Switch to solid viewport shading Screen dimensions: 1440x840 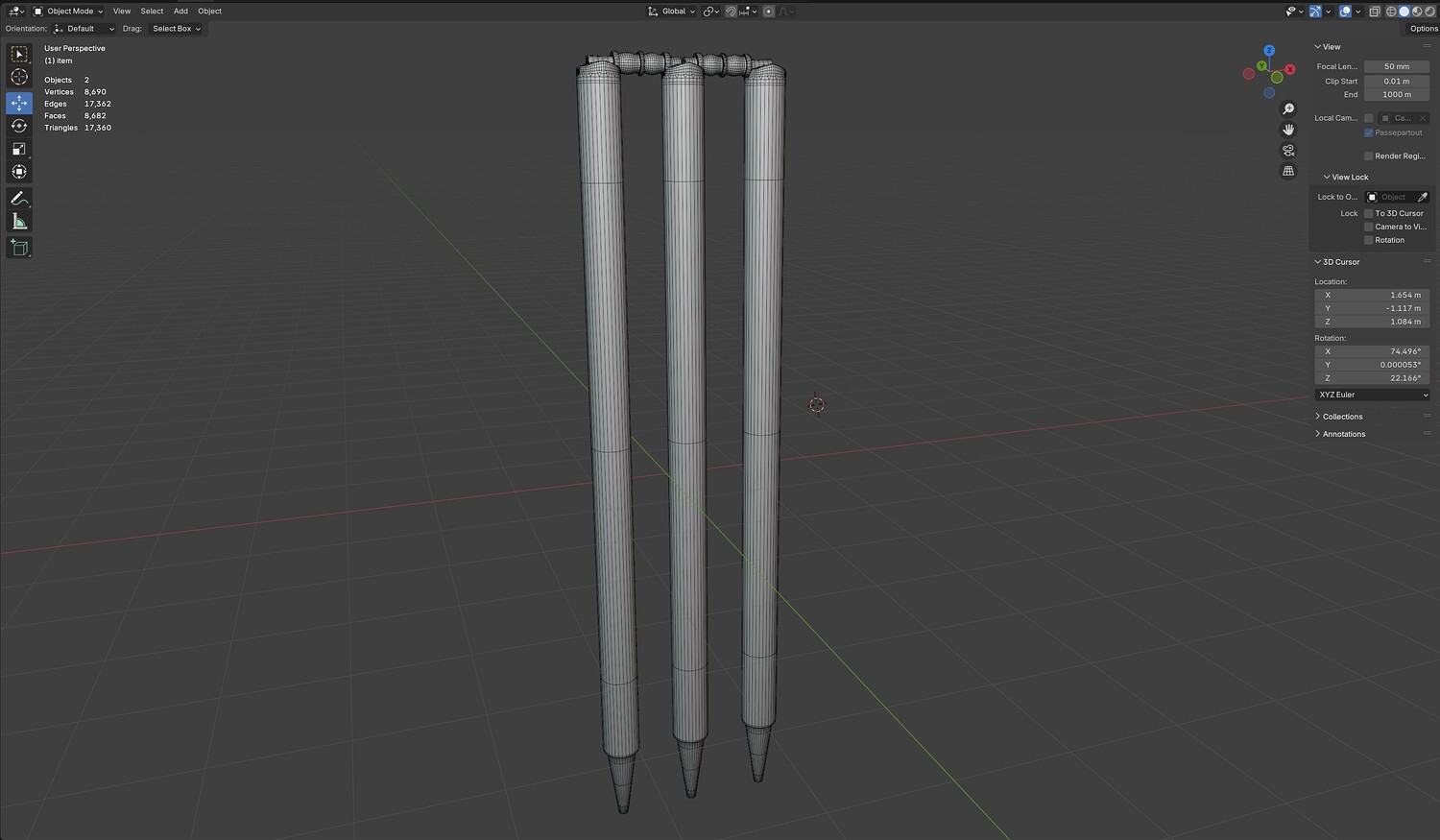[1404, 12]
